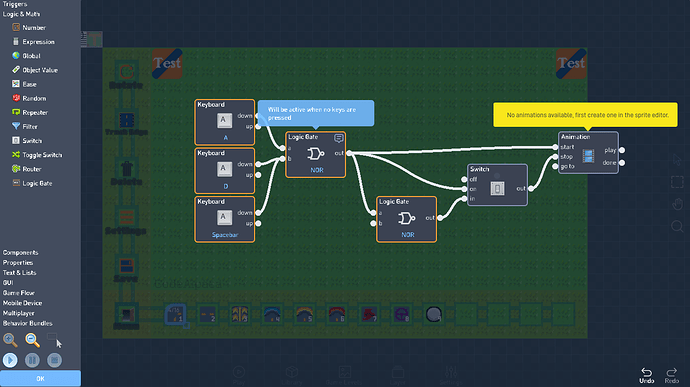
Task: Click the Keyboard Spacebar key node
Action: (x=224, y=219)
